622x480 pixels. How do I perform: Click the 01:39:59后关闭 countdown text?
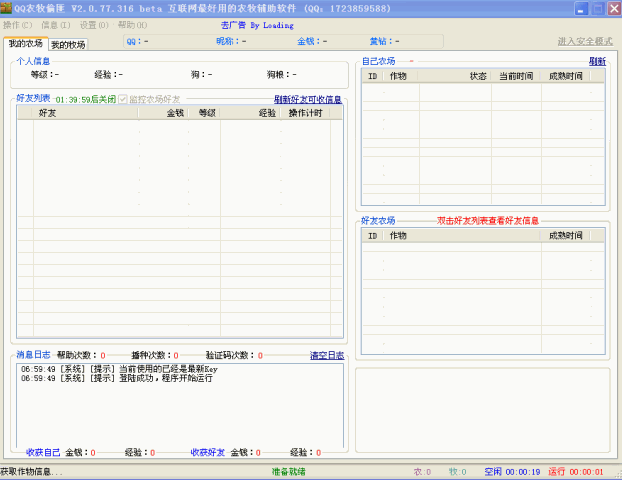[86, 100]
